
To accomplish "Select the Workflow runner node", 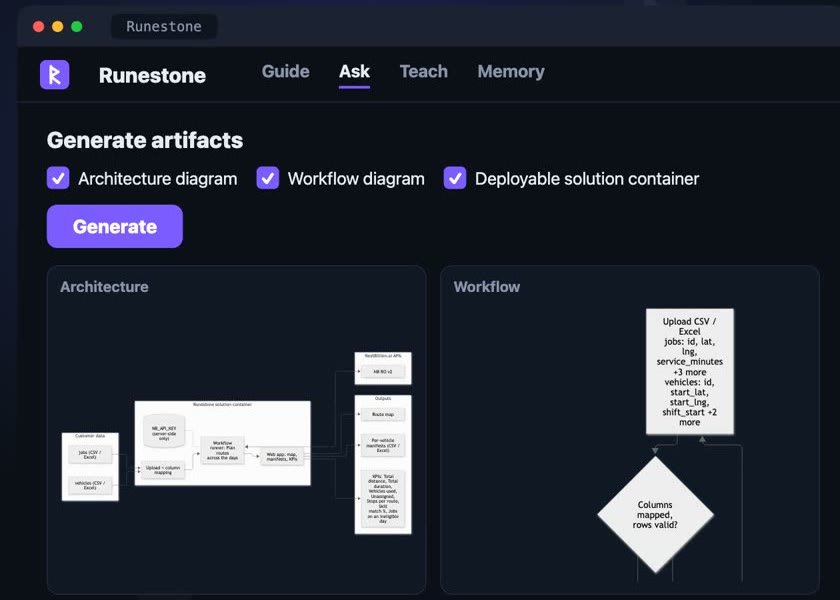I will click(222, 450).
